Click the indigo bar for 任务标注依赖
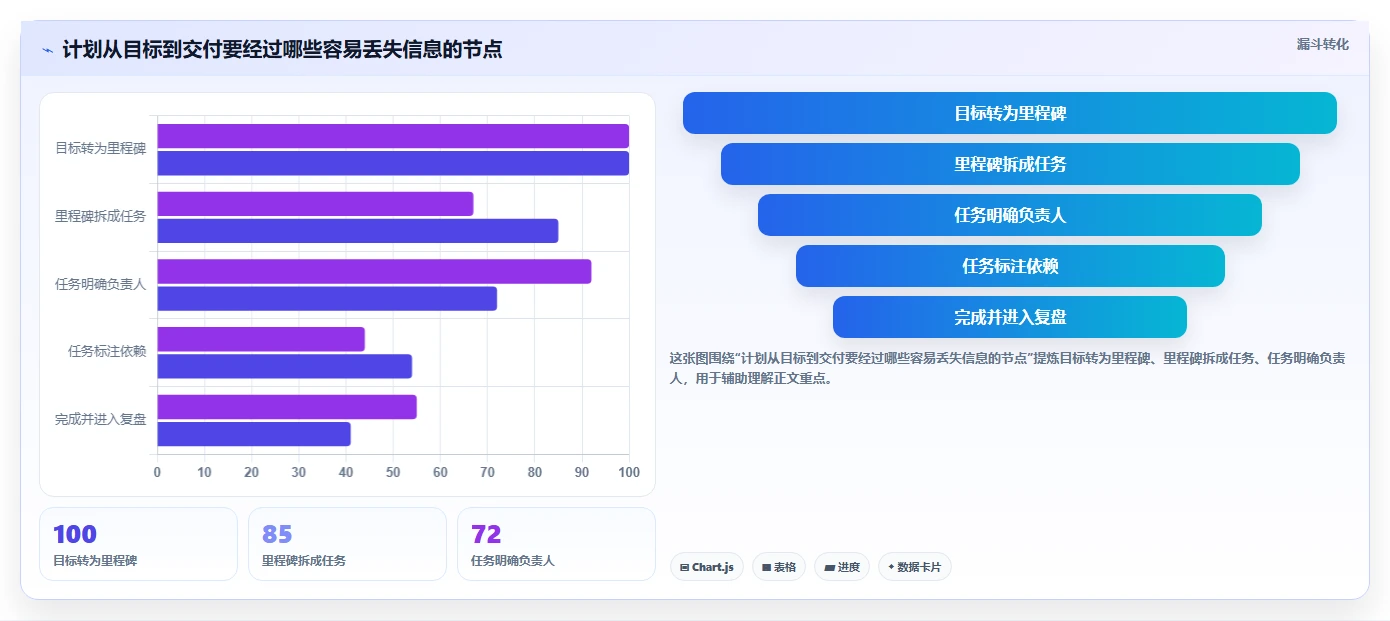Viewport: 1390px width, 621px height. tap(285, 366)
